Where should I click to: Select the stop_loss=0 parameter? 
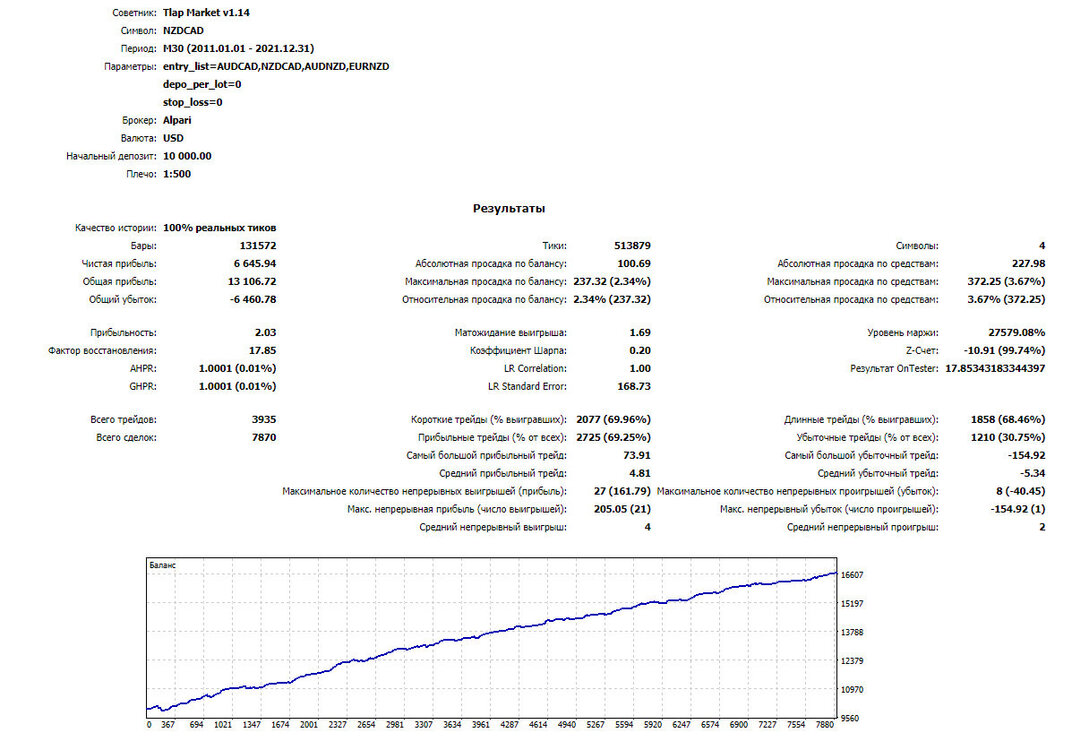(193, 102)
